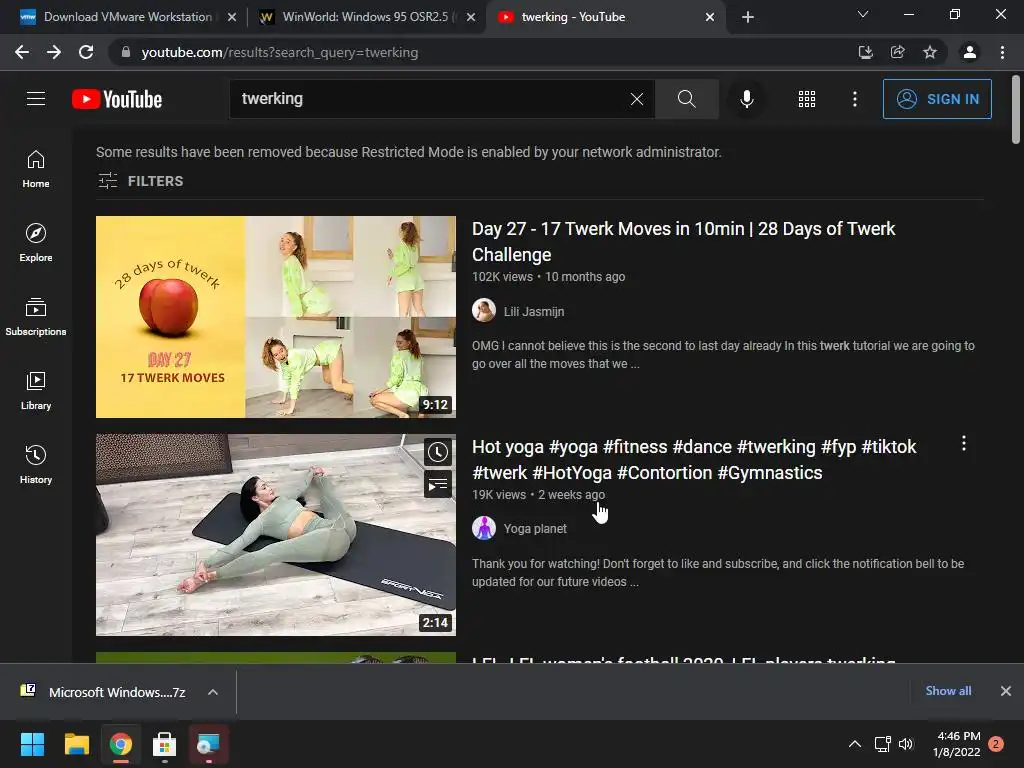The image size is (1024, 768).
Task: Open Microsoft Store from taskbar
Action: click(164, 744)
